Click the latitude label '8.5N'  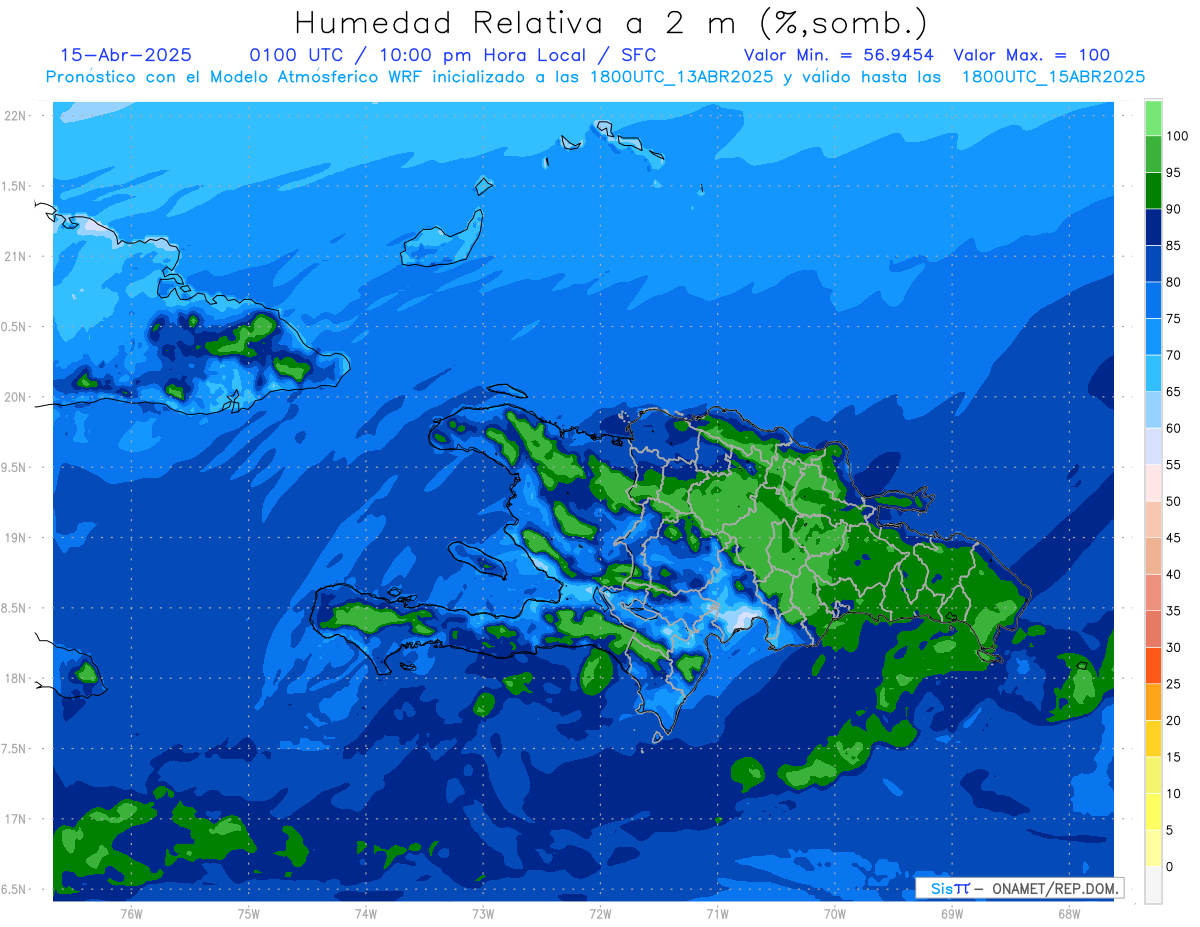[x=15, y=608]
